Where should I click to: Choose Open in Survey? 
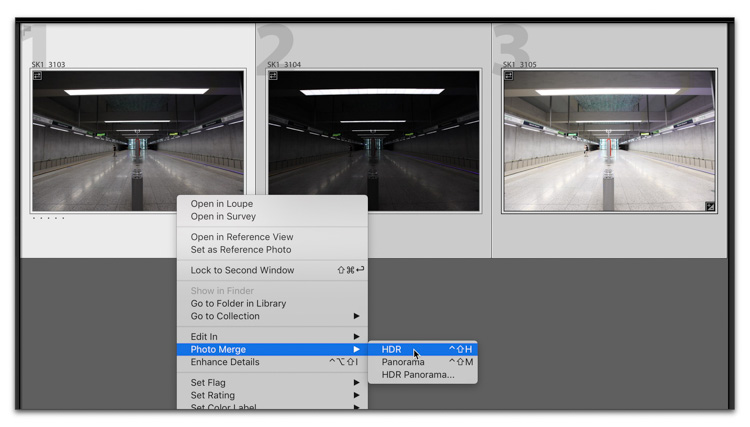[223, 216]
